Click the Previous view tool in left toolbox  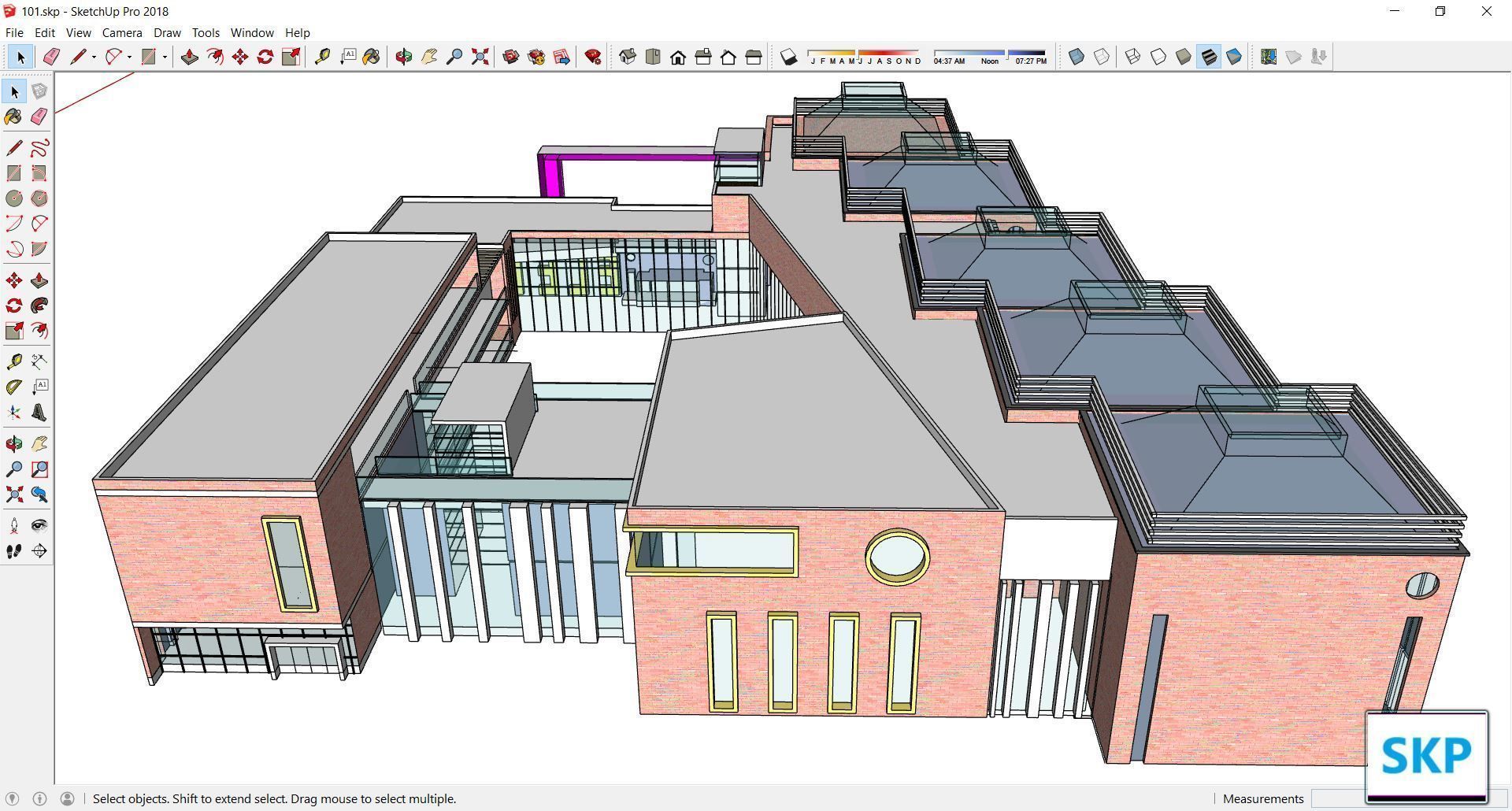pos(39,494)
